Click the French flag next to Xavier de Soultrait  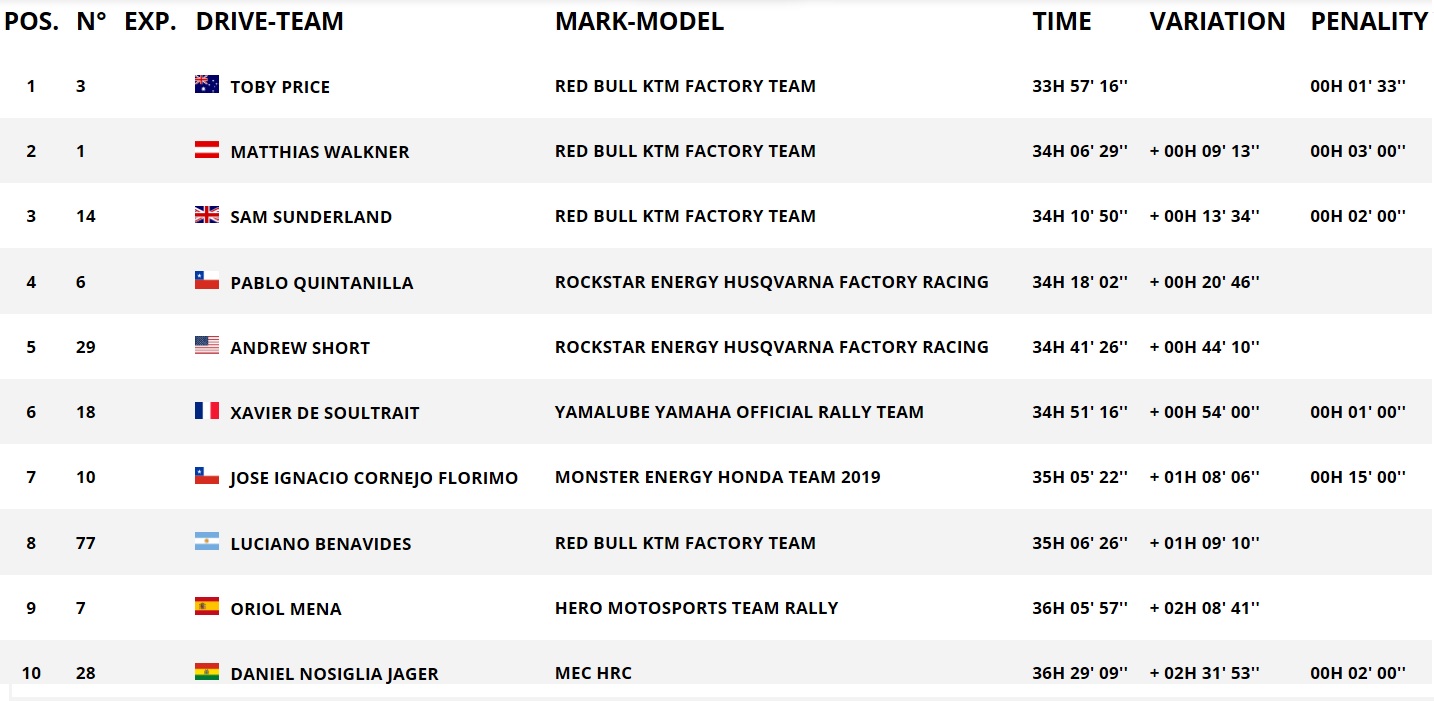click(207, 411)
